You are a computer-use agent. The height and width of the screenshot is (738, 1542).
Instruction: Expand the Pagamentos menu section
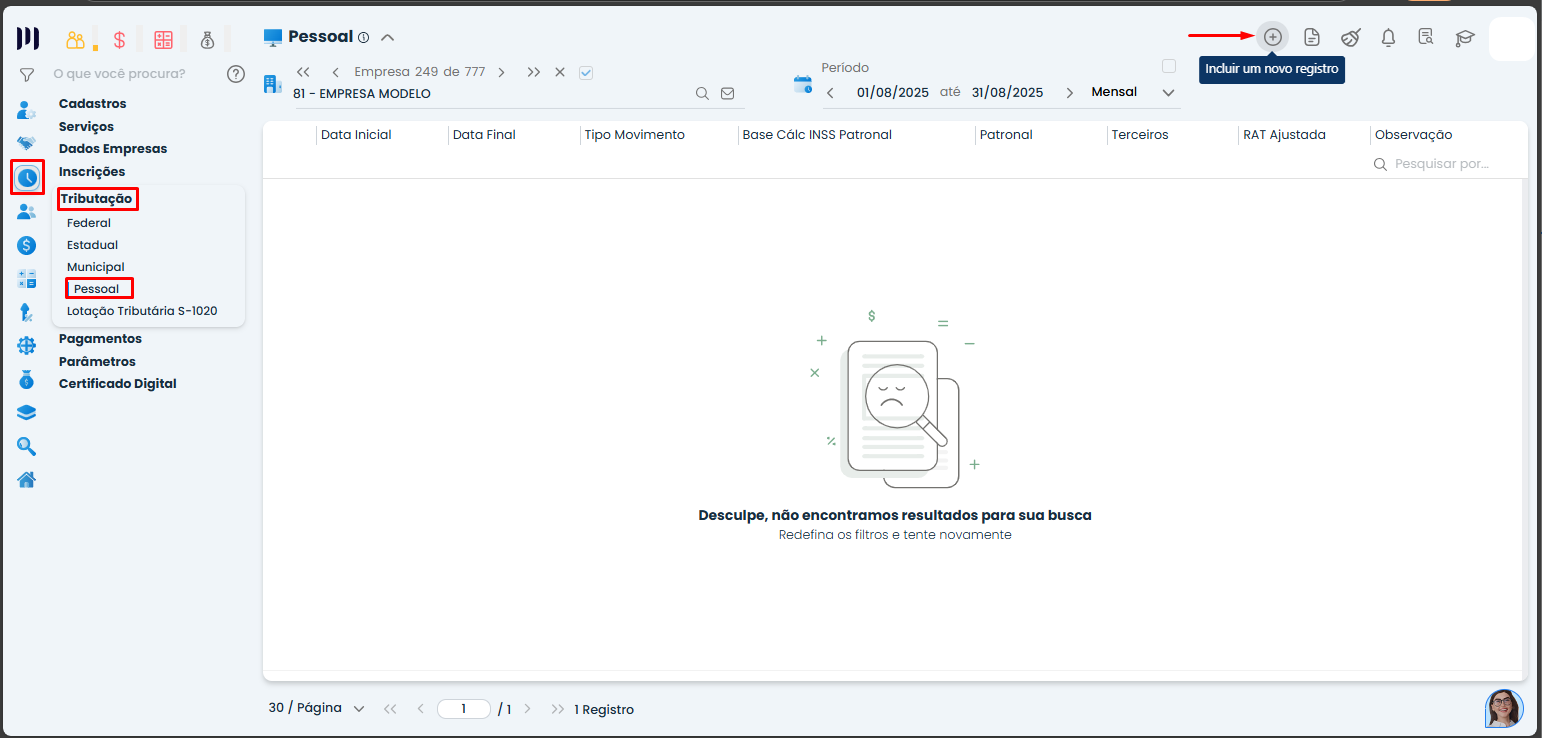[100, 339]
